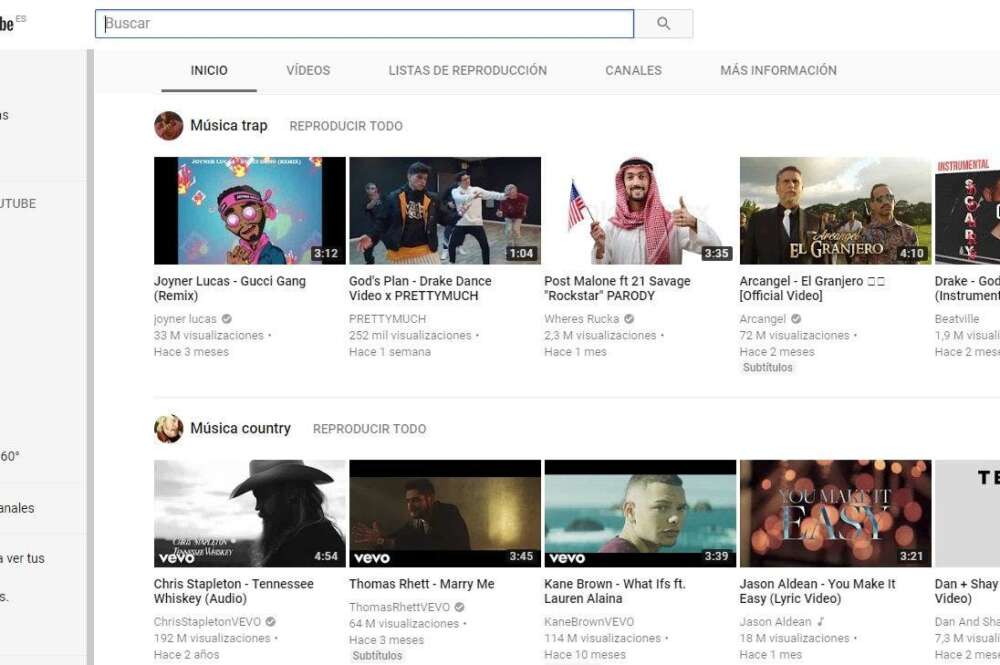The width and height of the screenshot is (1000, 665).
Task: Open the Música country section title
Action: 240,428
